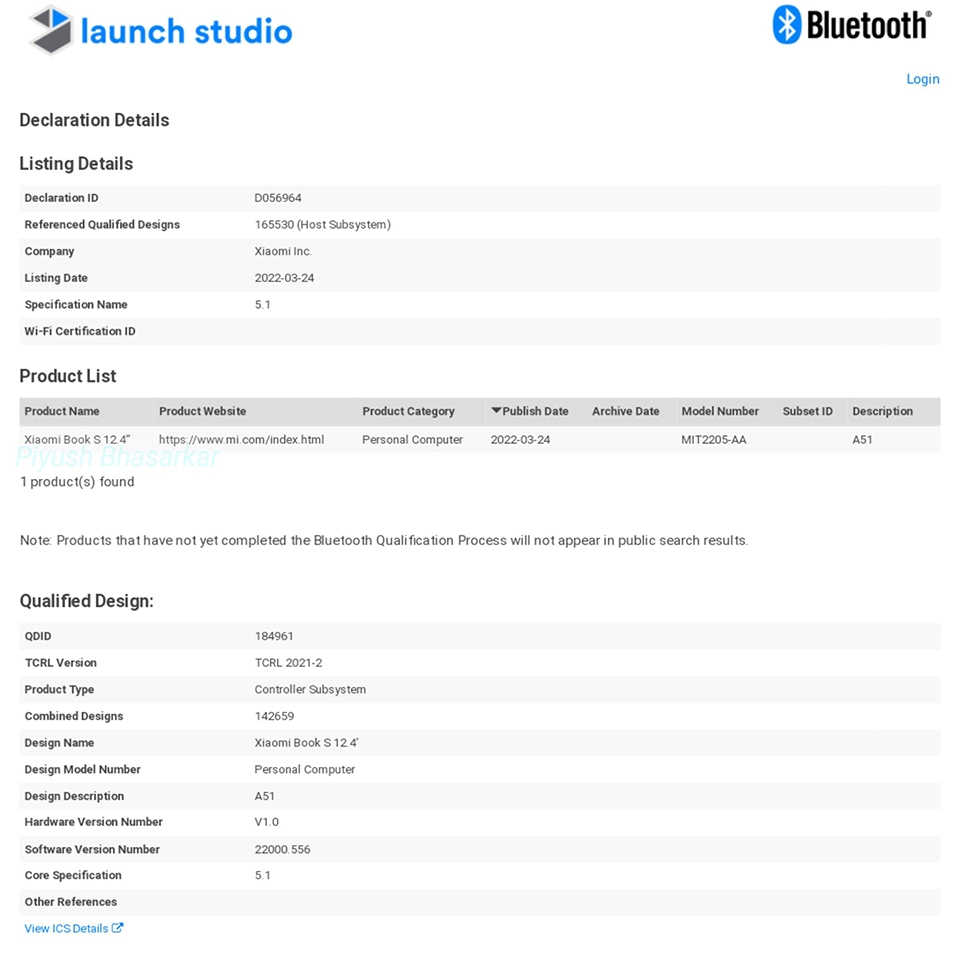Select the Declaration ID value D056964
The image size is (960, 960).
[x=278, y=198]
